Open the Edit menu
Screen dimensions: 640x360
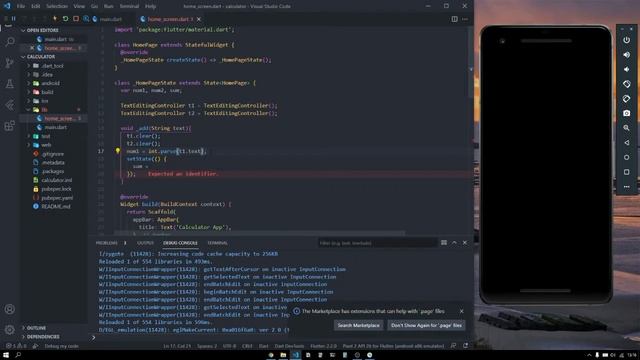click(x=36, y=6)
